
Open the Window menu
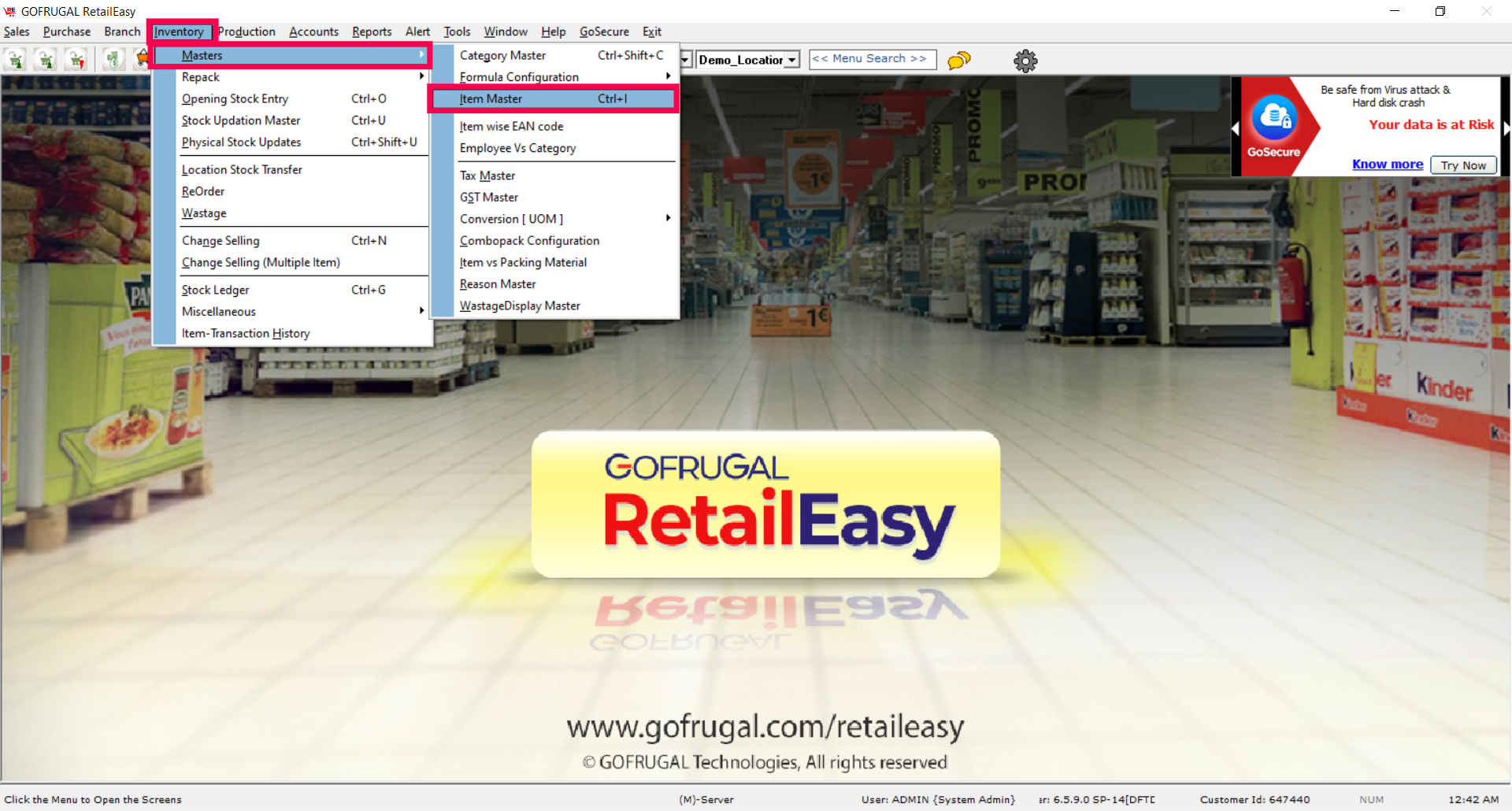click(506, 31)
